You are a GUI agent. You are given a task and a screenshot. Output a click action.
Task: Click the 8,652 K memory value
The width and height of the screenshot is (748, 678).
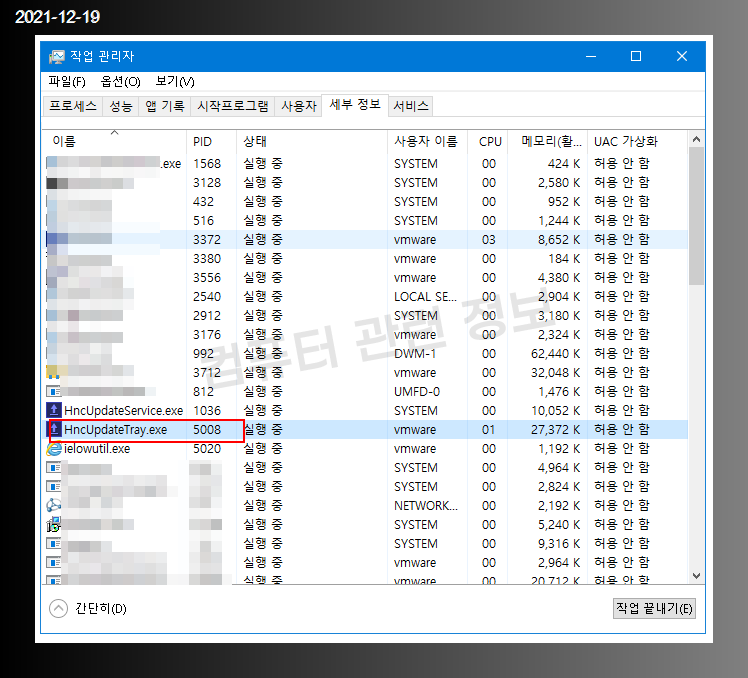(559, 240)
